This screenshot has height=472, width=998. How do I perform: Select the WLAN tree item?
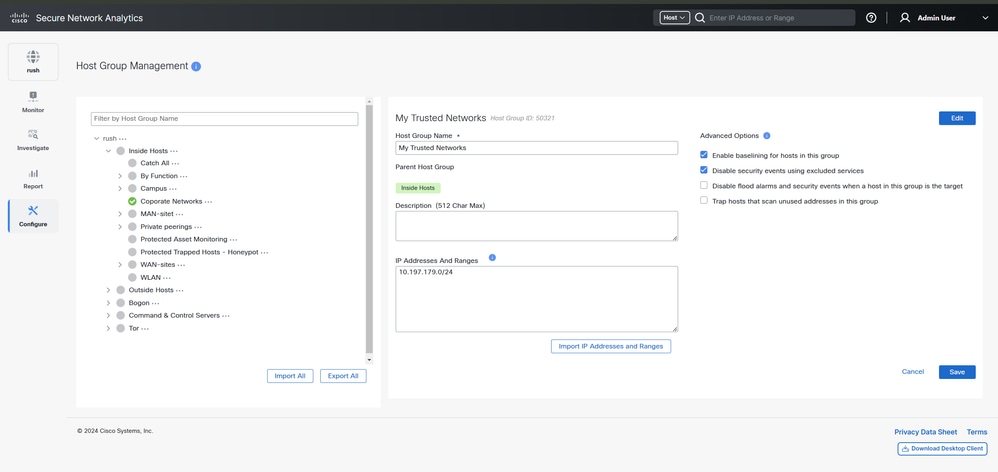click(150, 277)
